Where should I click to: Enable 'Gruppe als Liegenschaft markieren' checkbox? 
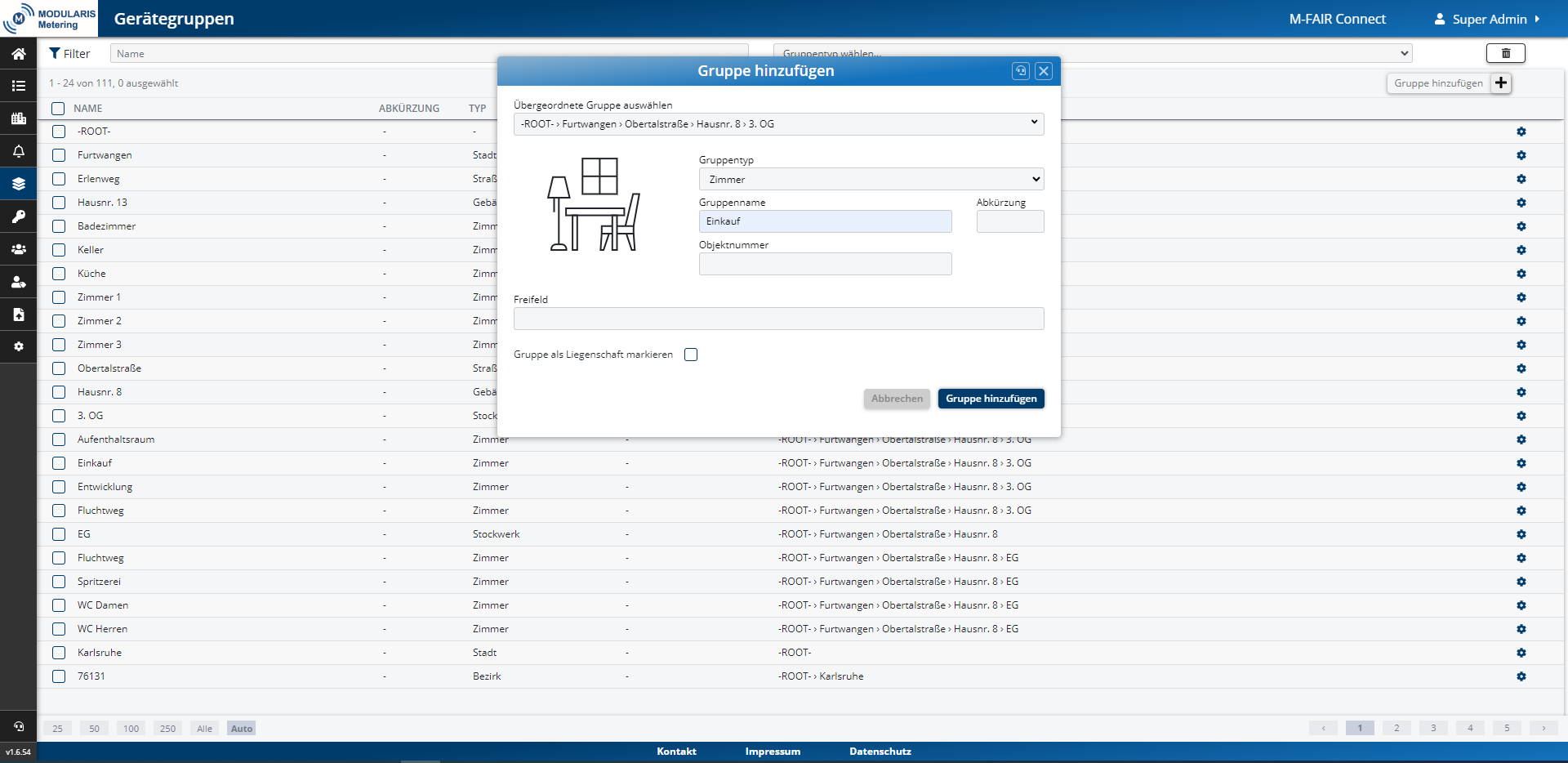coord(691,355)
